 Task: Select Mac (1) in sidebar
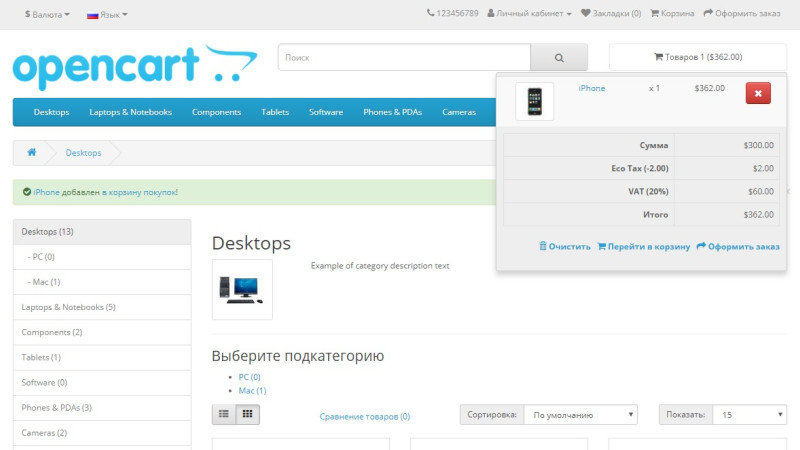[x=102, y=282]
